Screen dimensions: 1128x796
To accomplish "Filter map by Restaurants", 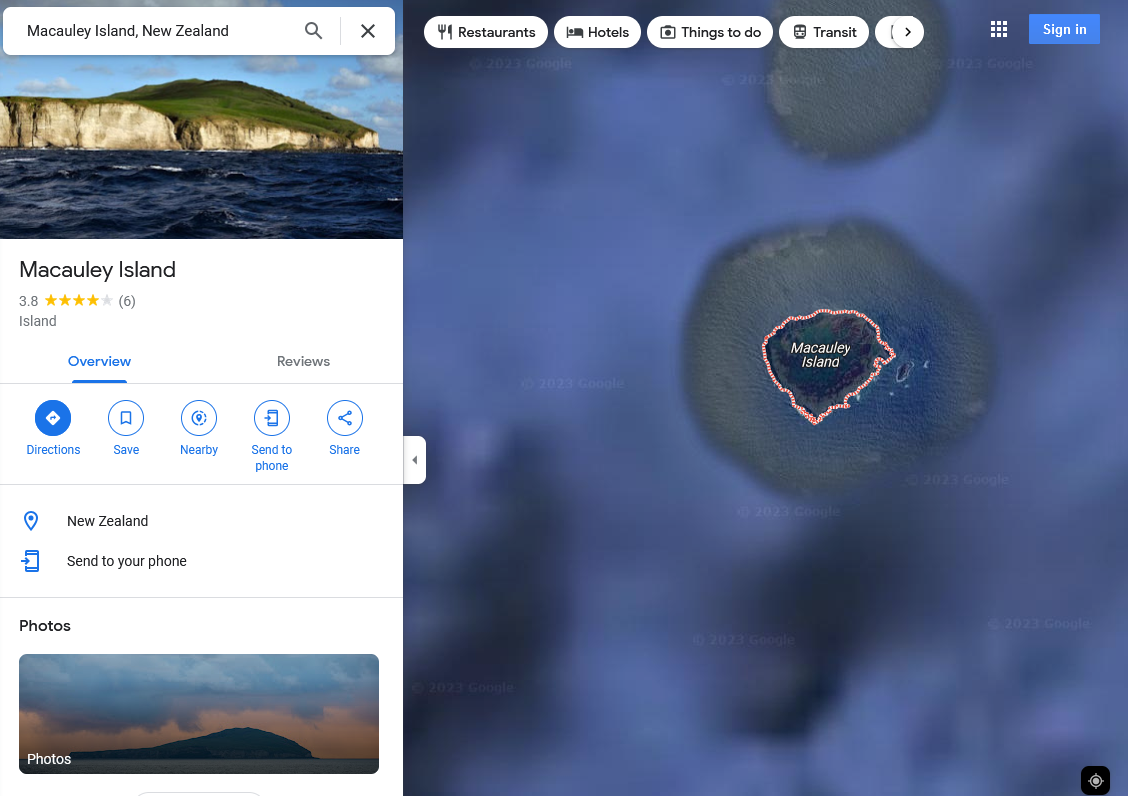I will [486, 32].
